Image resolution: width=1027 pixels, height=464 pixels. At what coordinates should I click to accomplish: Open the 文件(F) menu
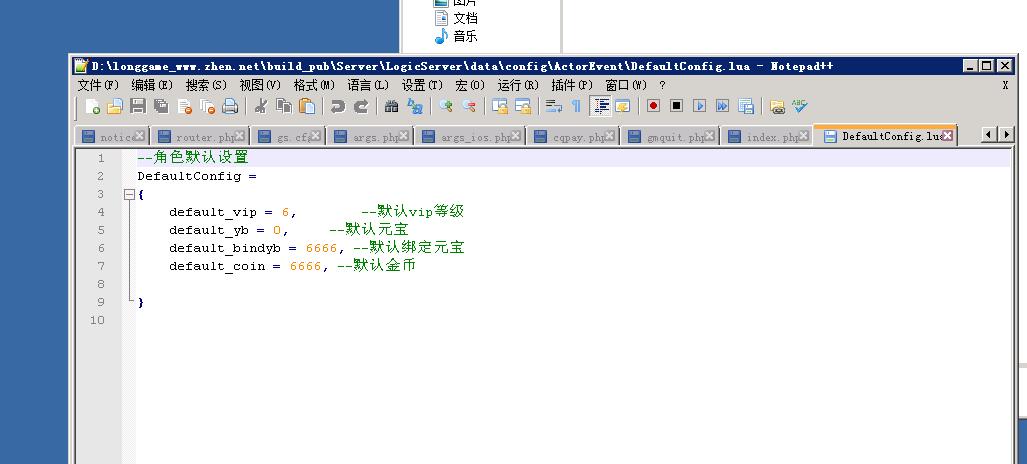(98, 85)
